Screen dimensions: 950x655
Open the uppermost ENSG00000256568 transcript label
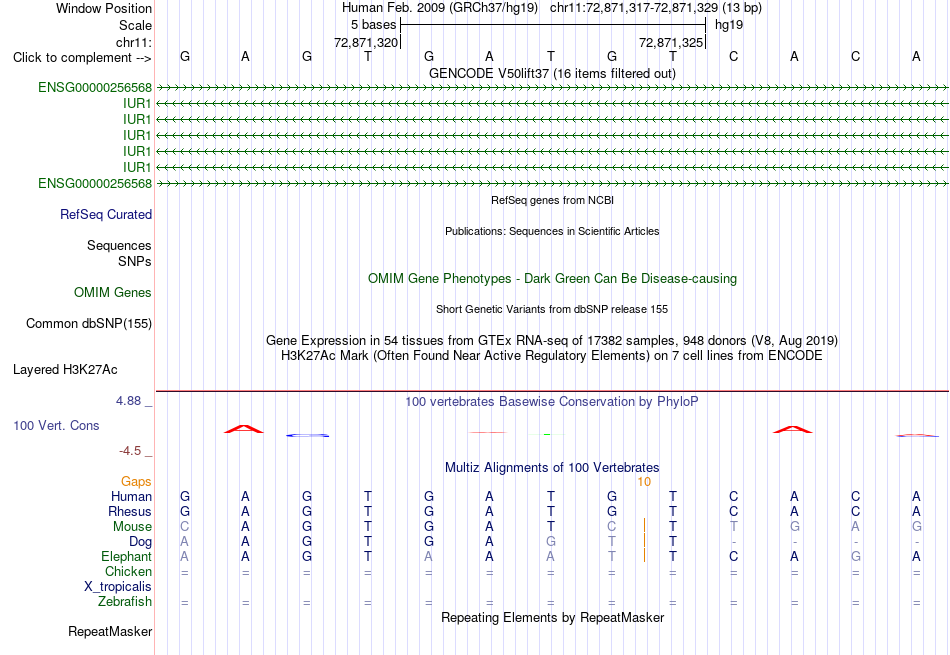coord(95,87)
